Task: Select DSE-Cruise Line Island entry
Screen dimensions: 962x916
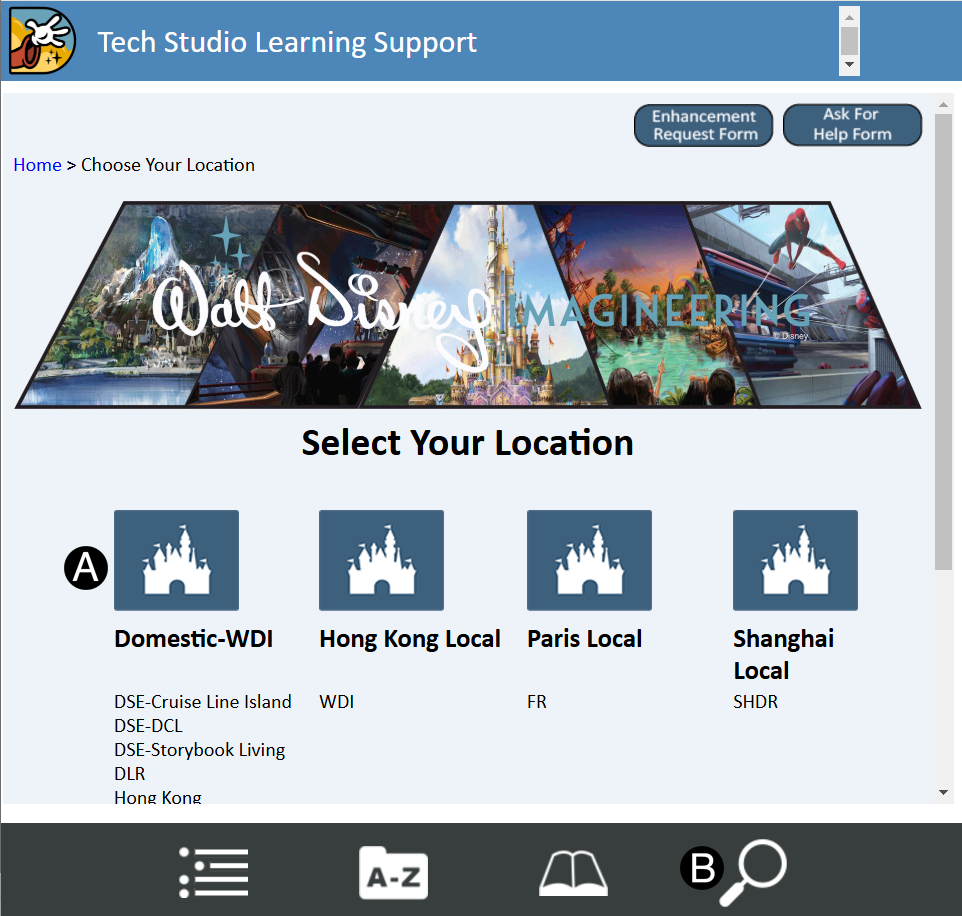Action: [x=203, y=702]
